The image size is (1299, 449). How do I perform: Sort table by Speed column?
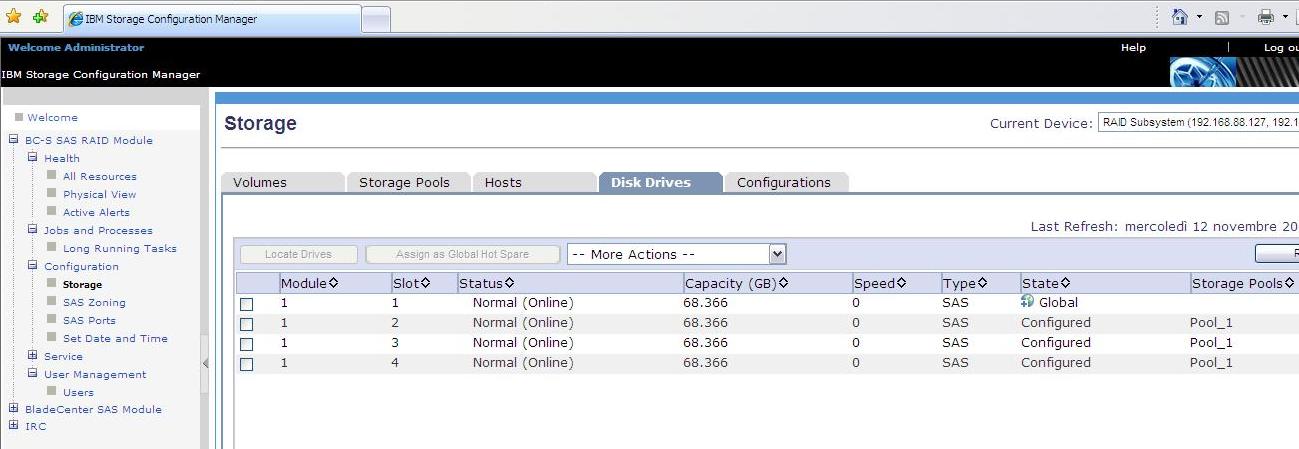880,283
